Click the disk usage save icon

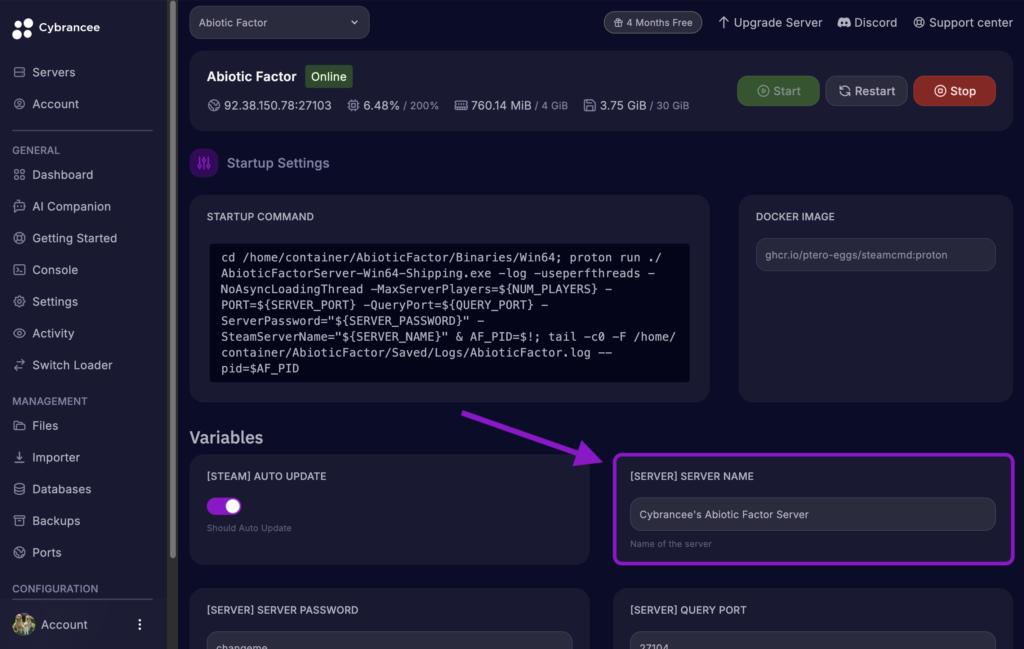pos(589,105)
